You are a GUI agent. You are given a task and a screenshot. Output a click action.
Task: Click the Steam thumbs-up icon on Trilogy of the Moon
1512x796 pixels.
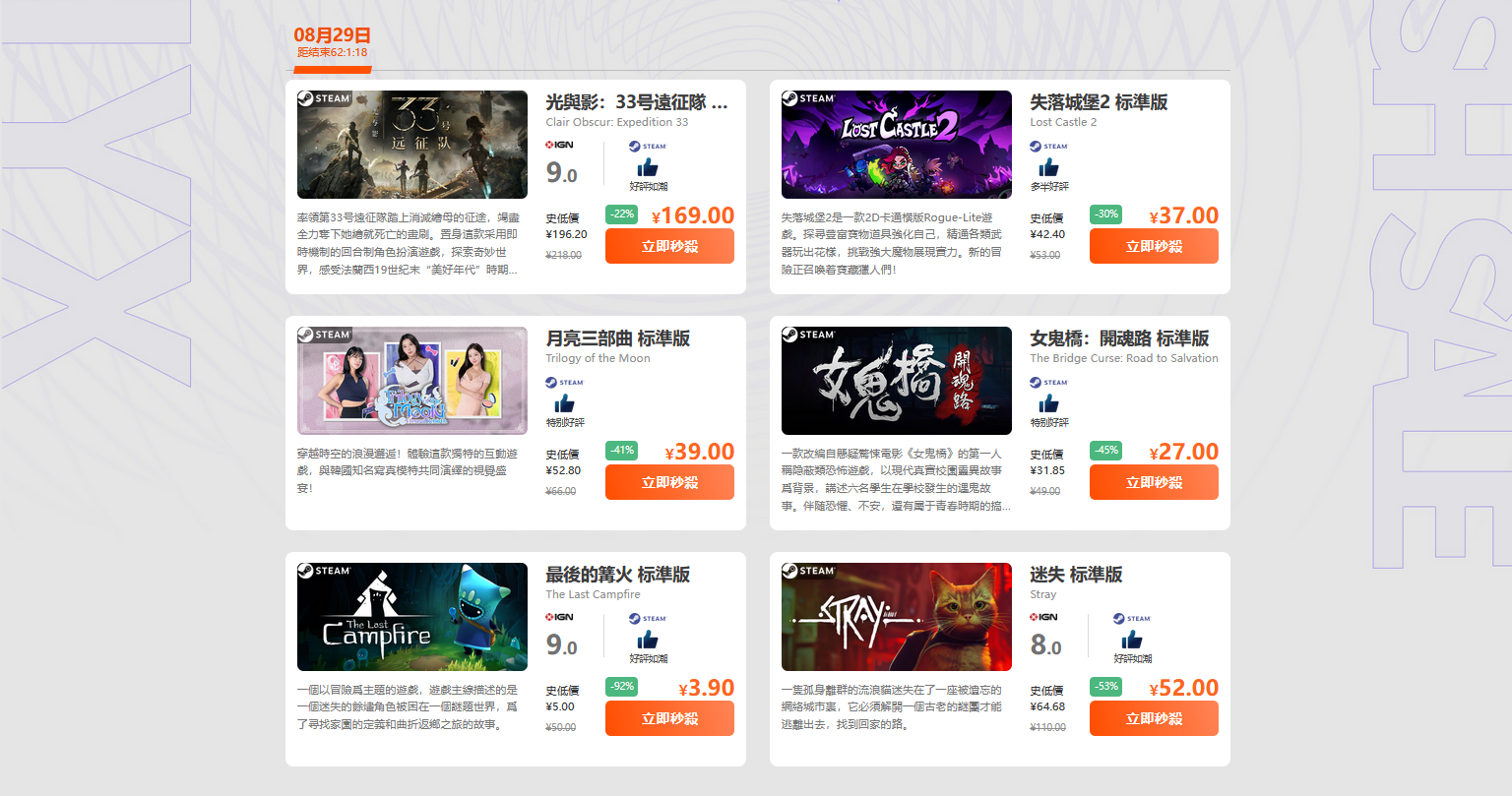click(565, 404)
